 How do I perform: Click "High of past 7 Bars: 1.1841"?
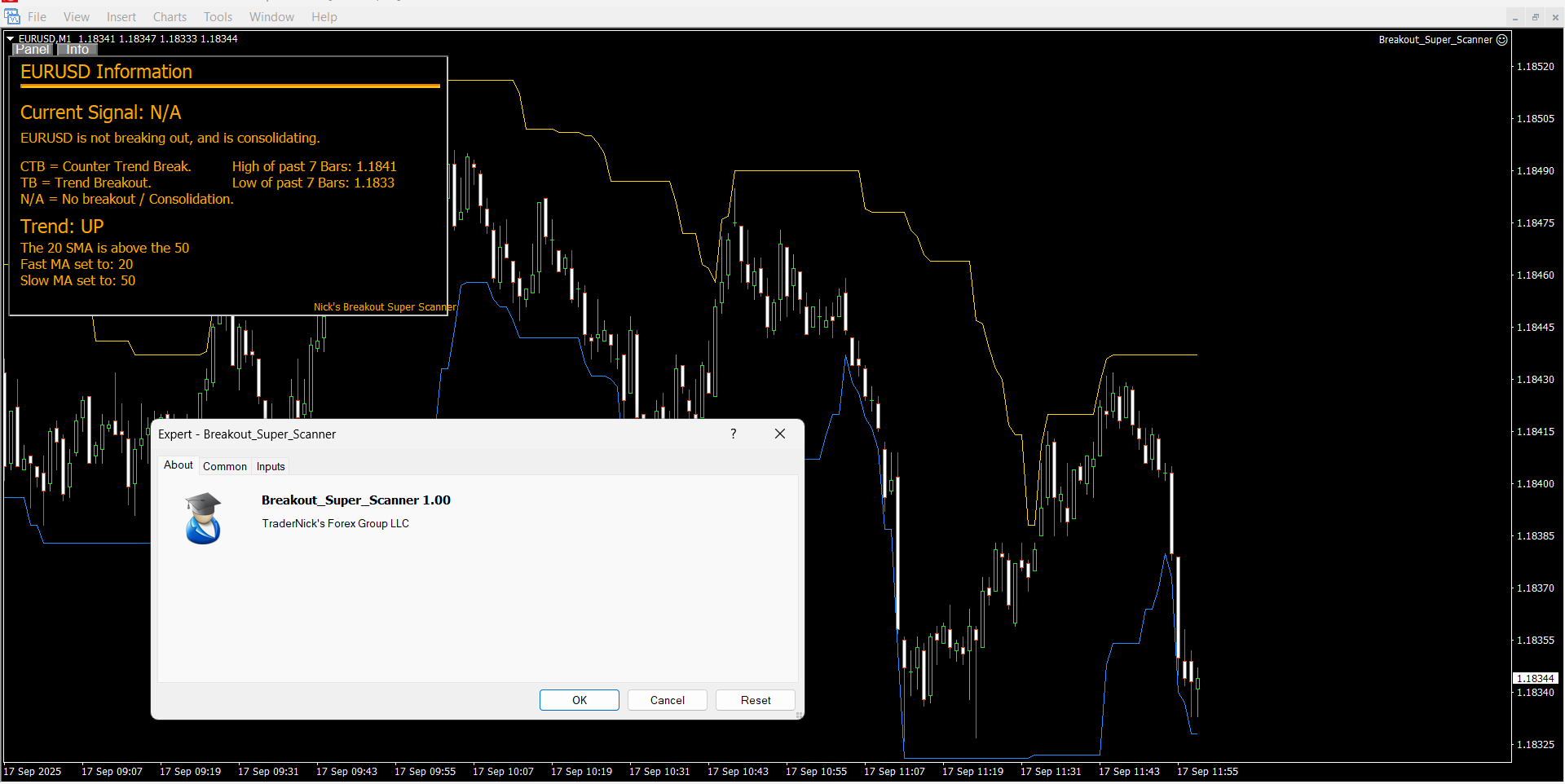coord(315,166)
